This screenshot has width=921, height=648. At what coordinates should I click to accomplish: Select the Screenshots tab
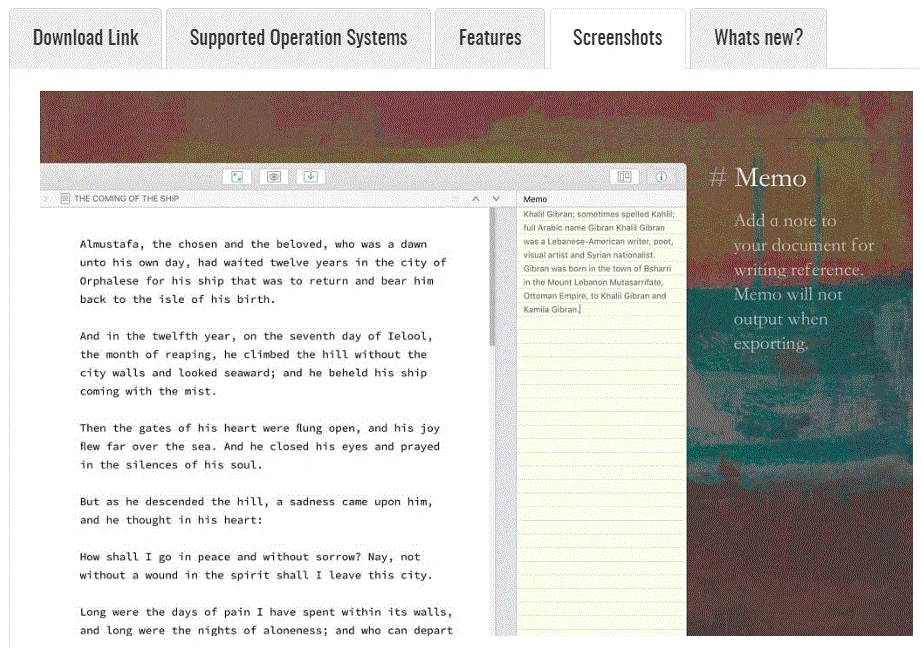(617, 38)
